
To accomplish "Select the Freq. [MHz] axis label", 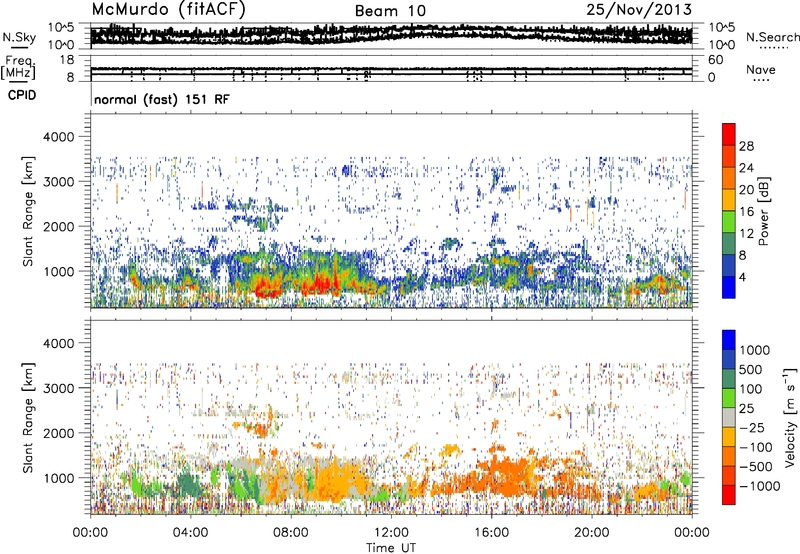I will 18,68.
